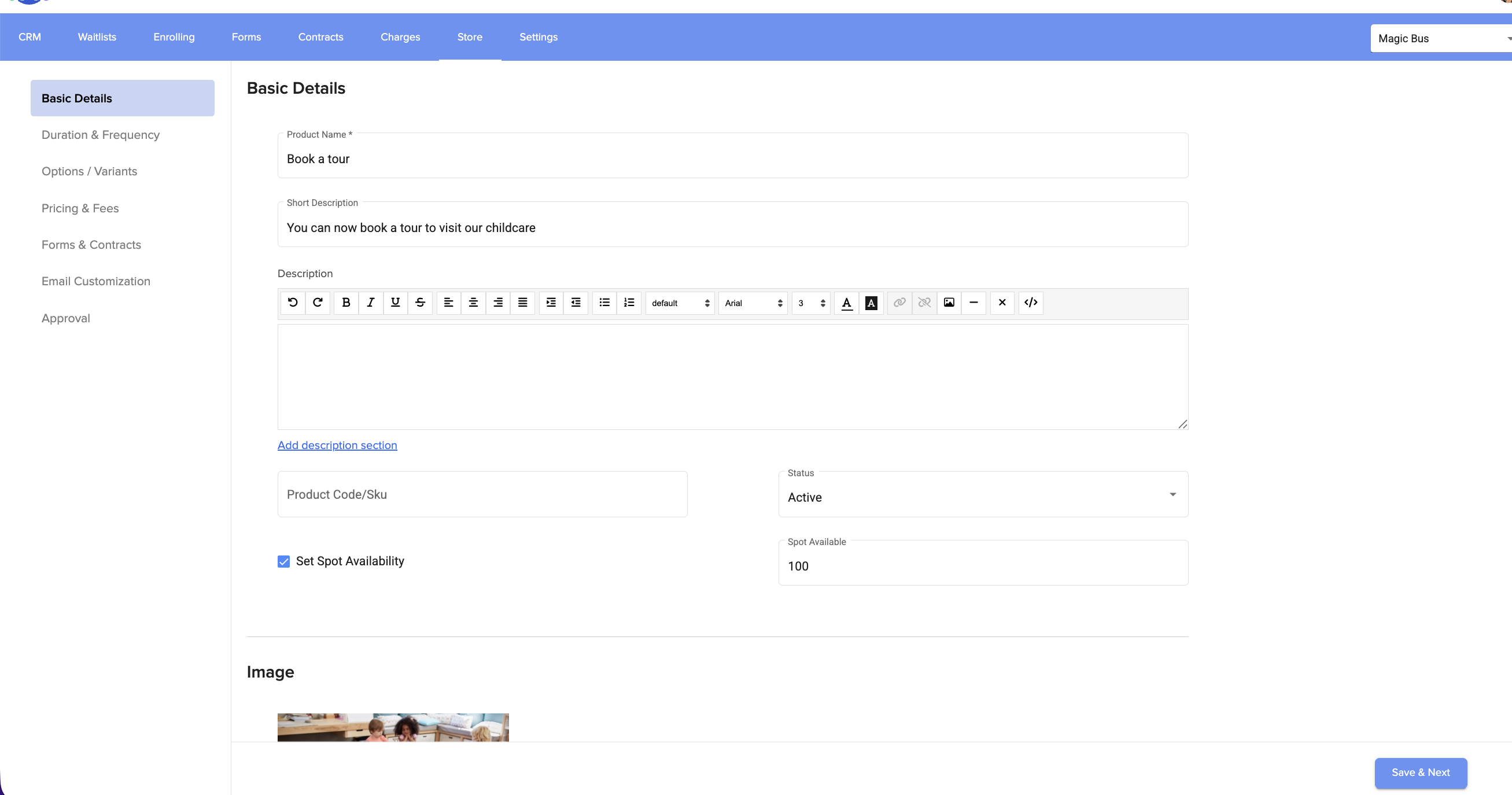1512x795 pixels.
Task: Apply strikethrough formatting in editor toolbar
Action: [x=420, y=303]
